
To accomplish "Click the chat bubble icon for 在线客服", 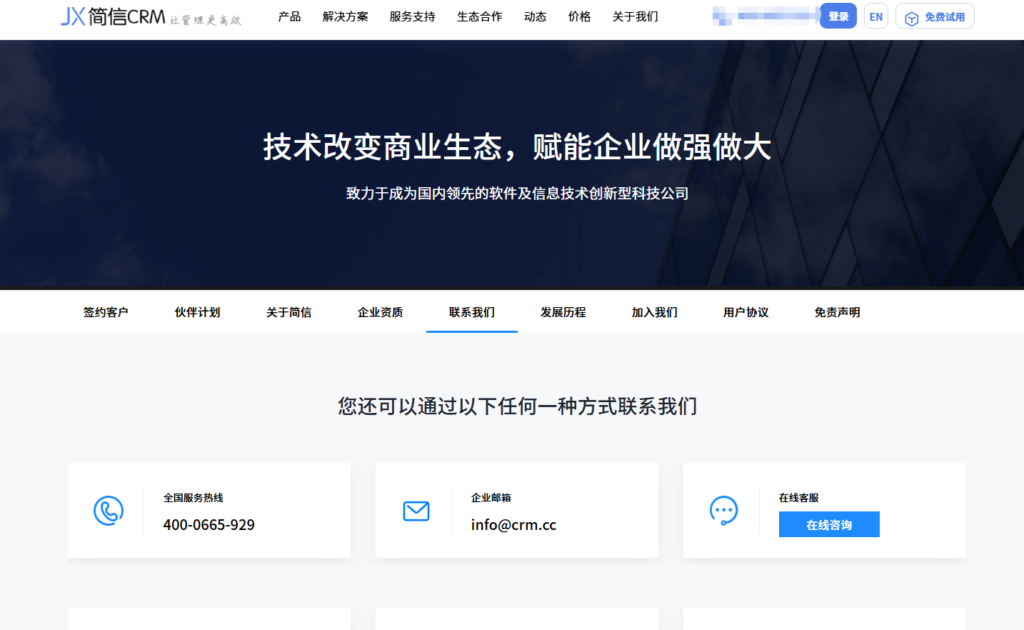I will 723,510.
